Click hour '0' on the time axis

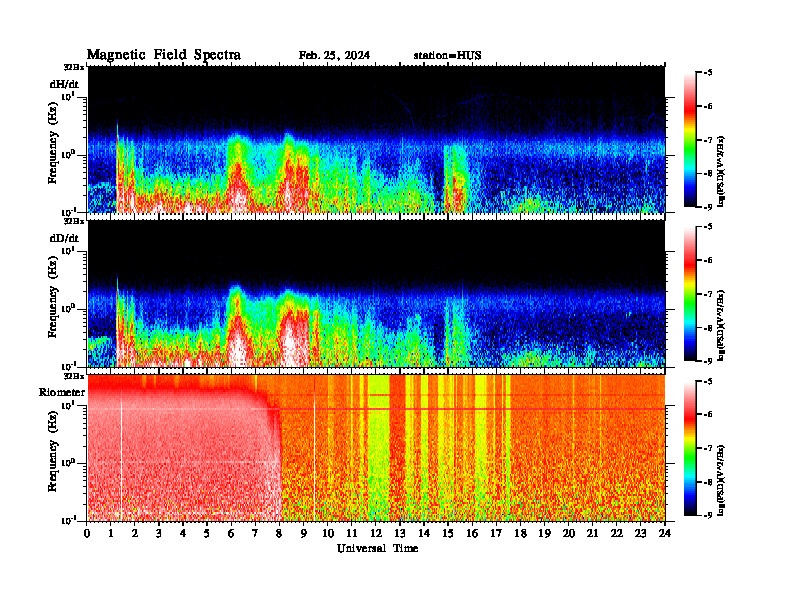pyautogui.click(x=87, y=533)
